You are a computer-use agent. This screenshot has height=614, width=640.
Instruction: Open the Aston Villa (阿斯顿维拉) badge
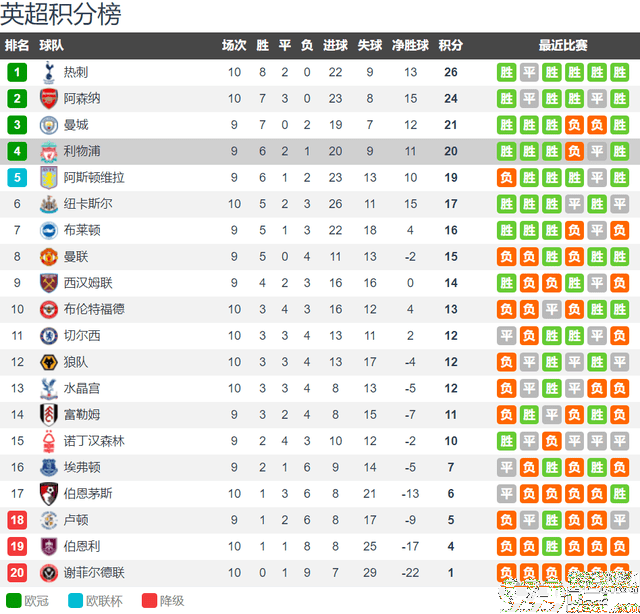pyautogui.click(x=49, y=178)
